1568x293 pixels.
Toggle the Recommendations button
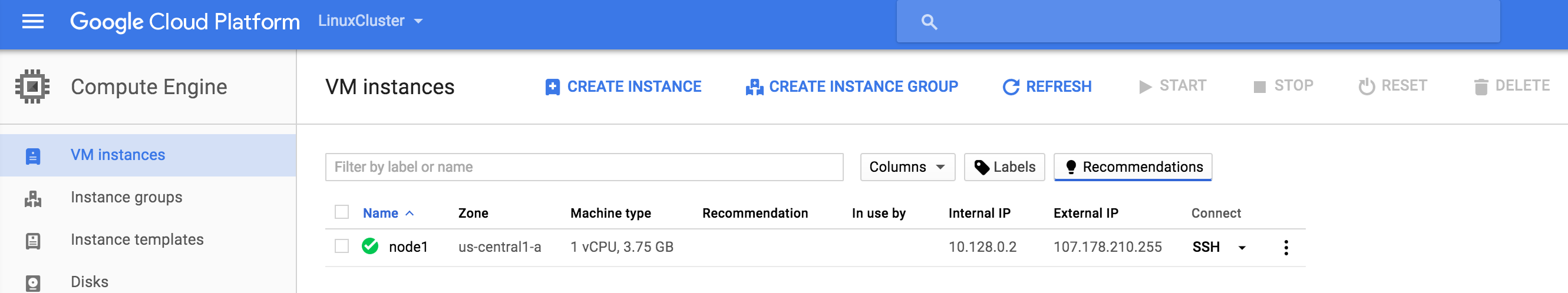[1132, 167]
